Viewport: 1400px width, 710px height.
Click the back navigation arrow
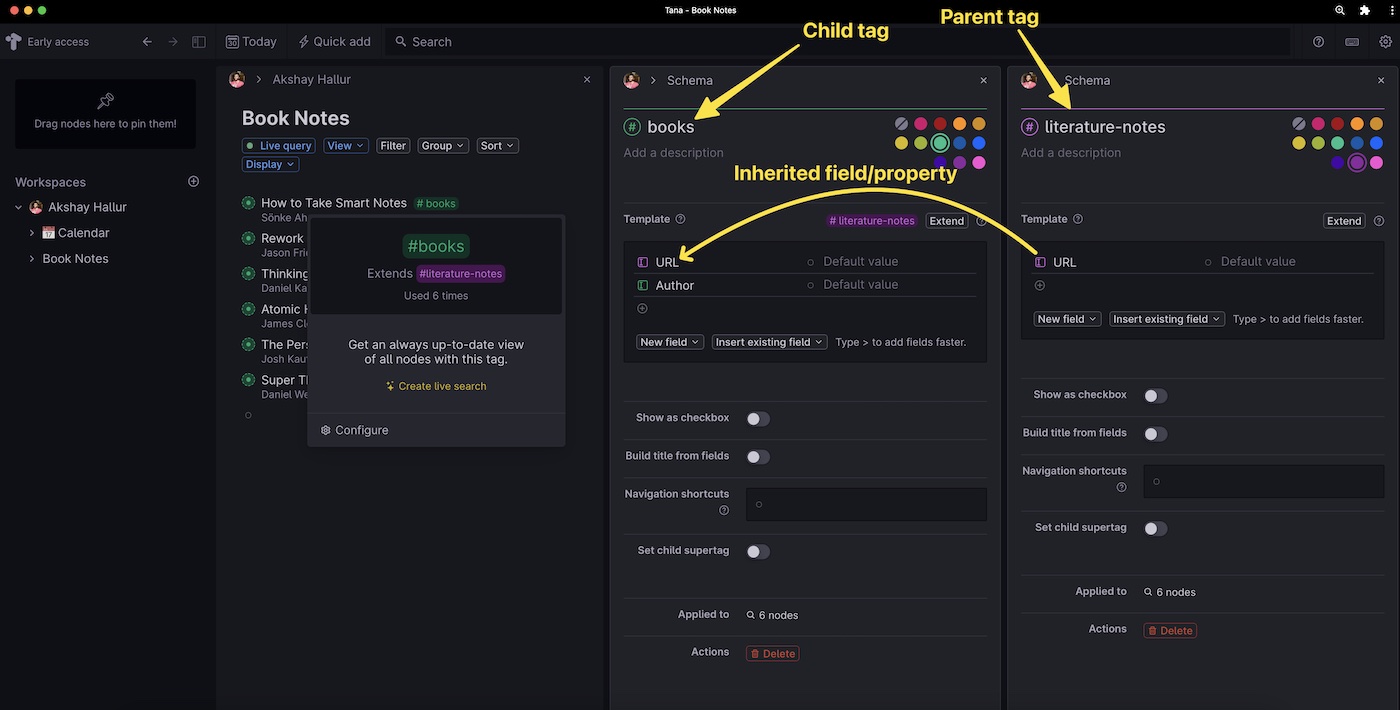tap(147, 42)
